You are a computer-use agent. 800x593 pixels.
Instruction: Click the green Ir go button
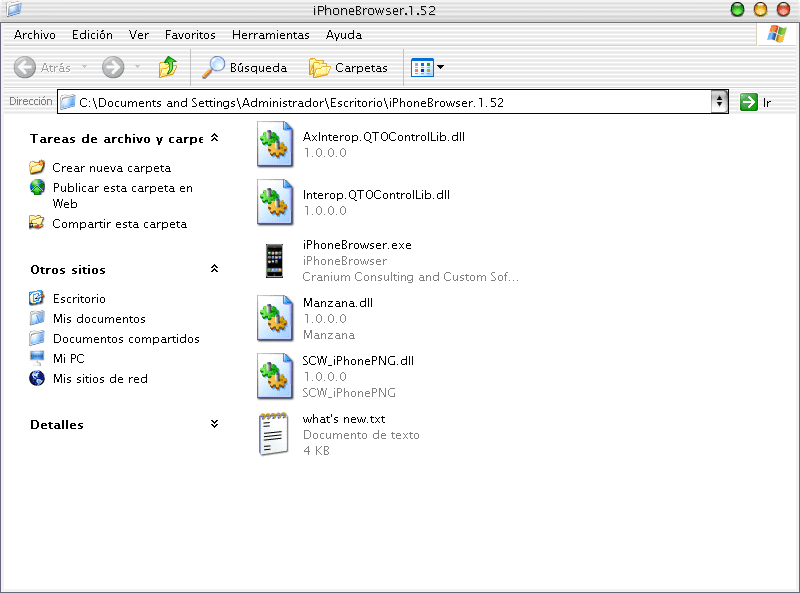click(756, 102)
